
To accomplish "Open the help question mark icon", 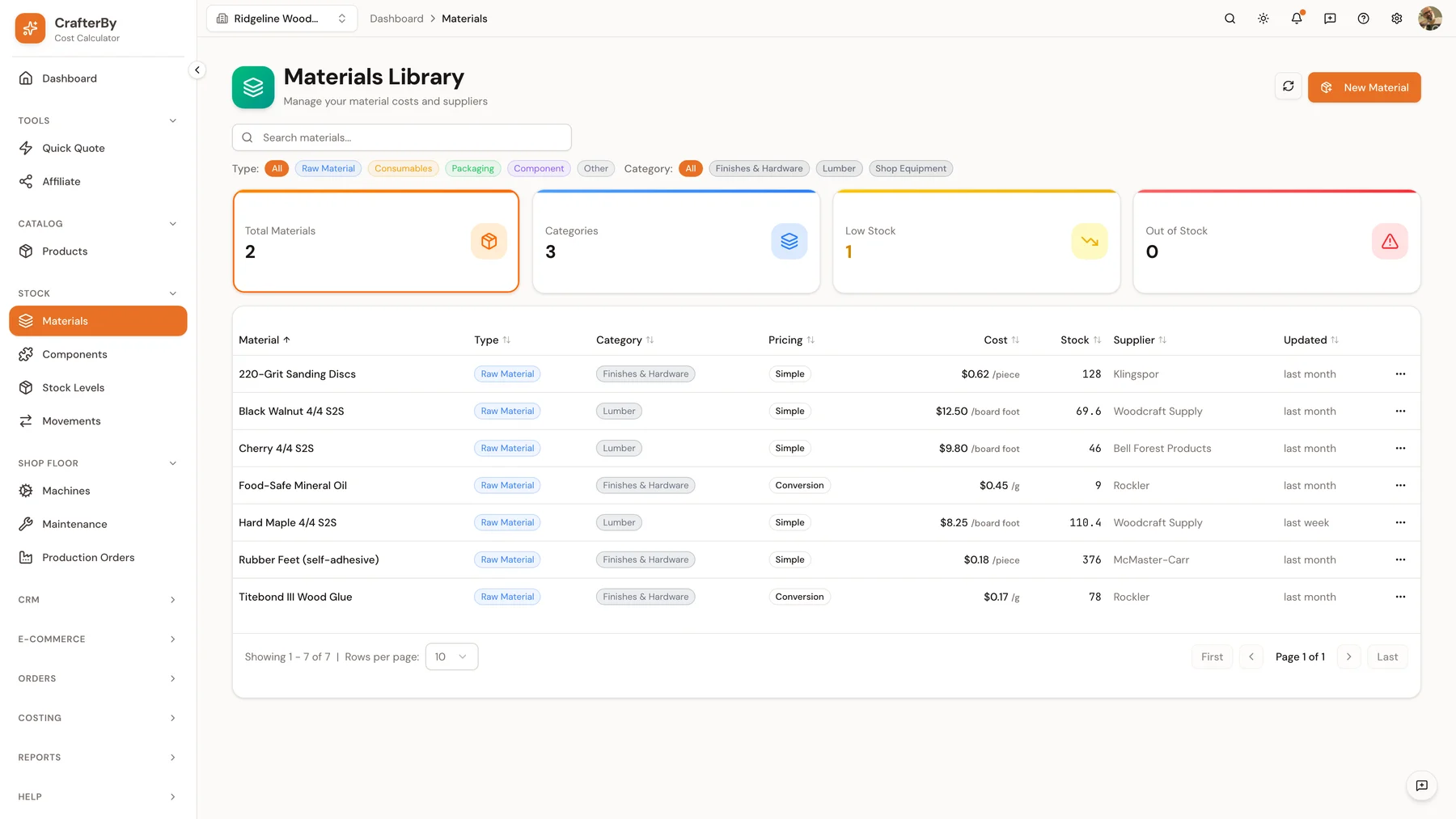I will 1363,19.
